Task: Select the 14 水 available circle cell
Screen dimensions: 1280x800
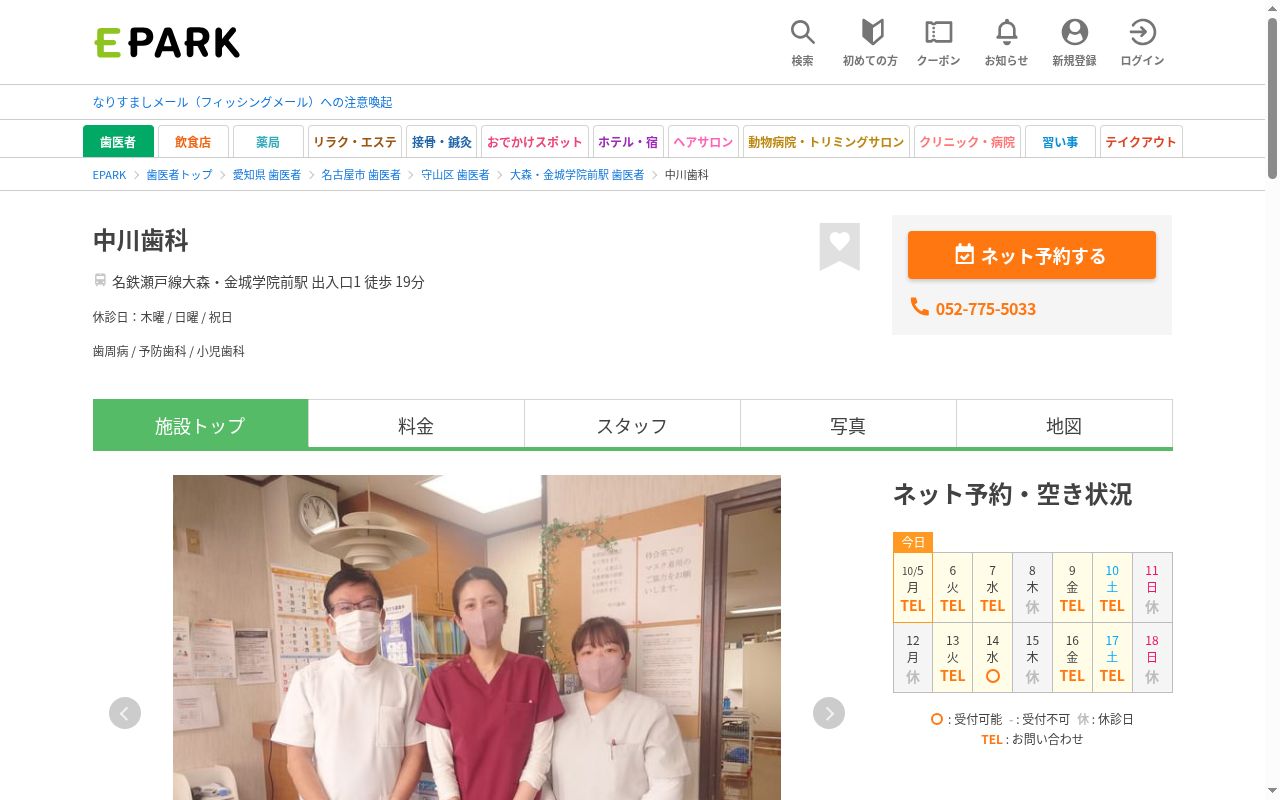Action: pos(993,658)
